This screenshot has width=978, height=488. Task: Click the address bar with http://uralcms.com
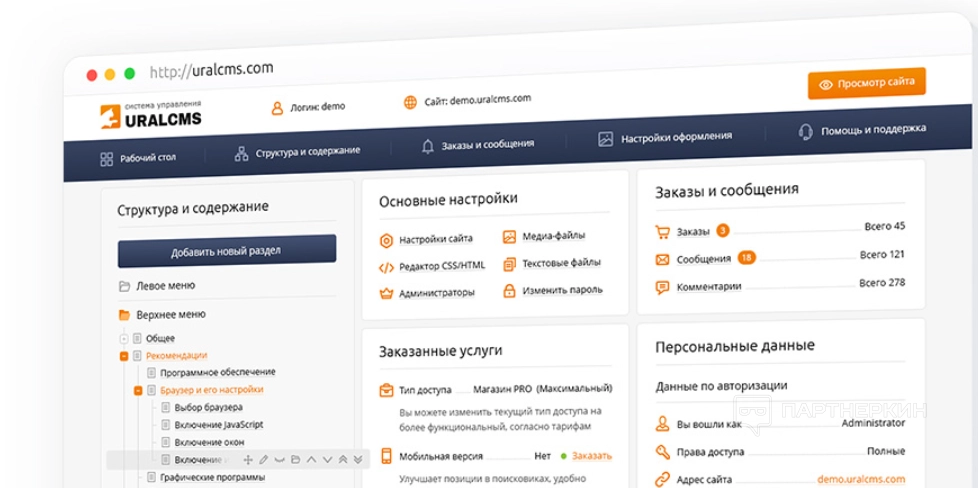211,70
